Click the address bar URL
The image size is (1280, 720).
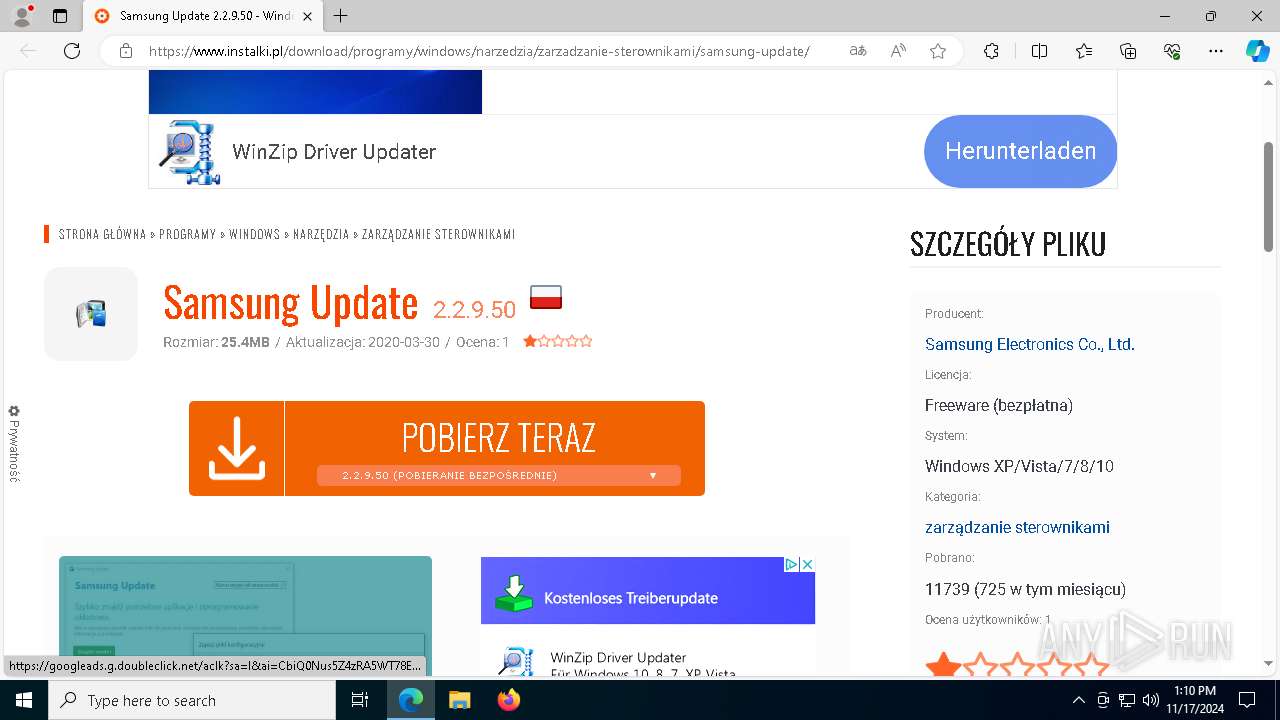(x=479, y=51)
